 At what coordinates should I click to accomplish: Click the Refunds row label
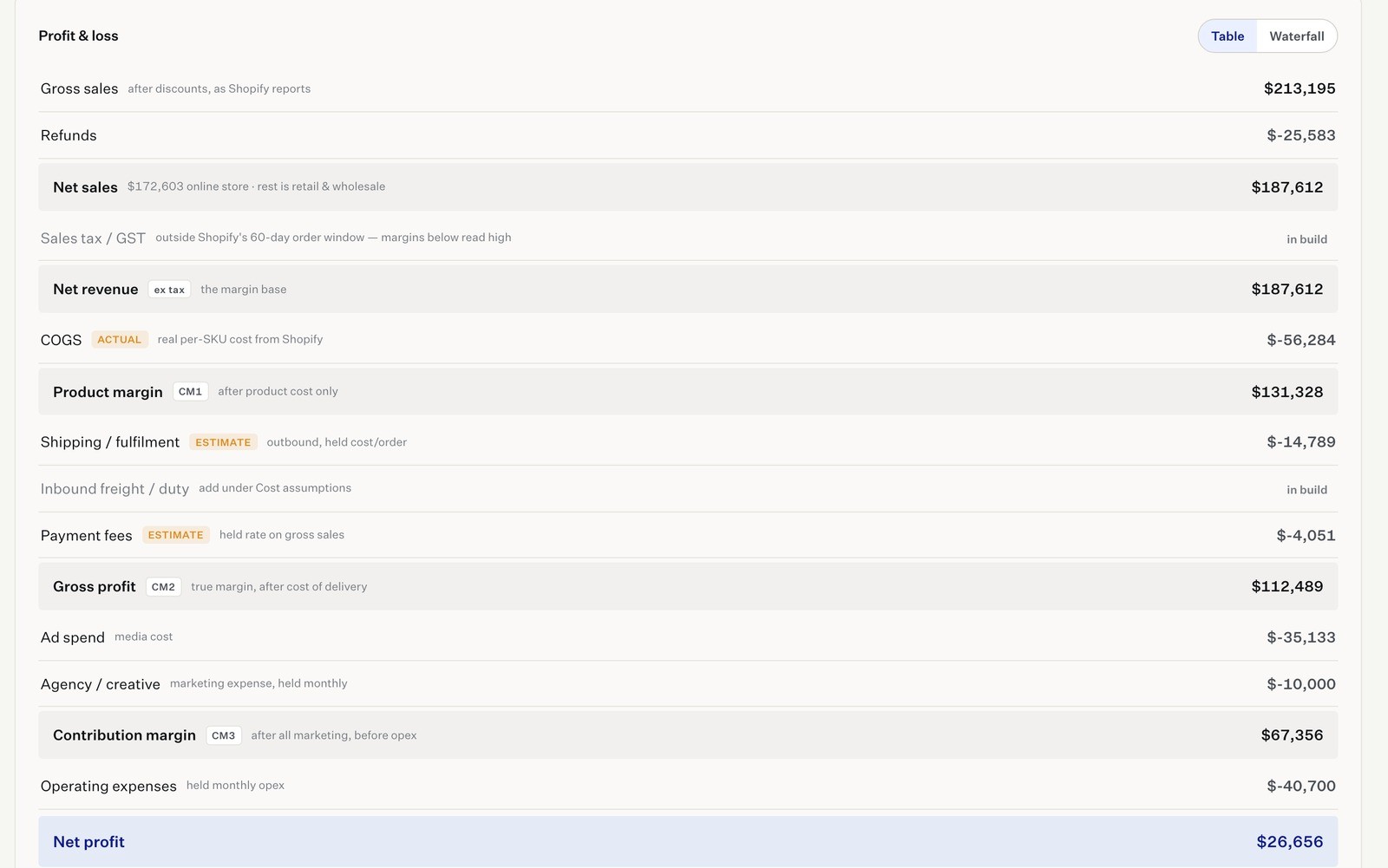tap(69, 135)
